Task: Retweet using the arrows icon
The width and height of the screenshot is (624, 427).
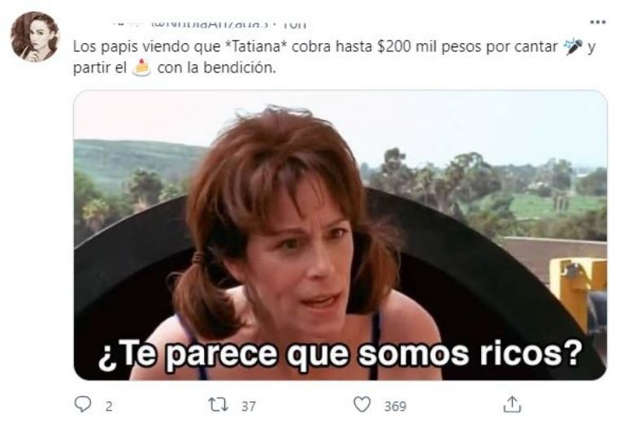Action: (x=218, y=405)
